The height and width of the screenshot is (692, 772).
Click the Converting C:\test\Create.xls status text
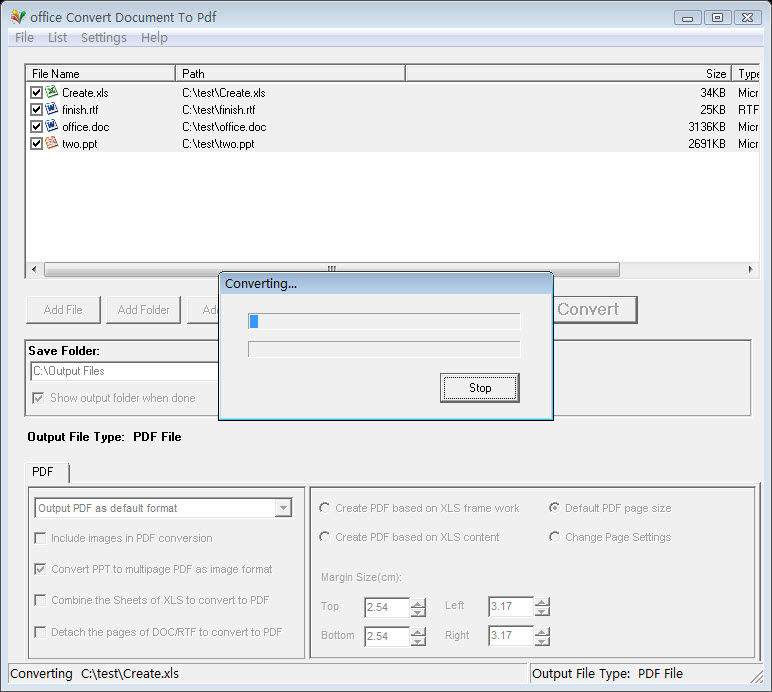pos(95,673)
